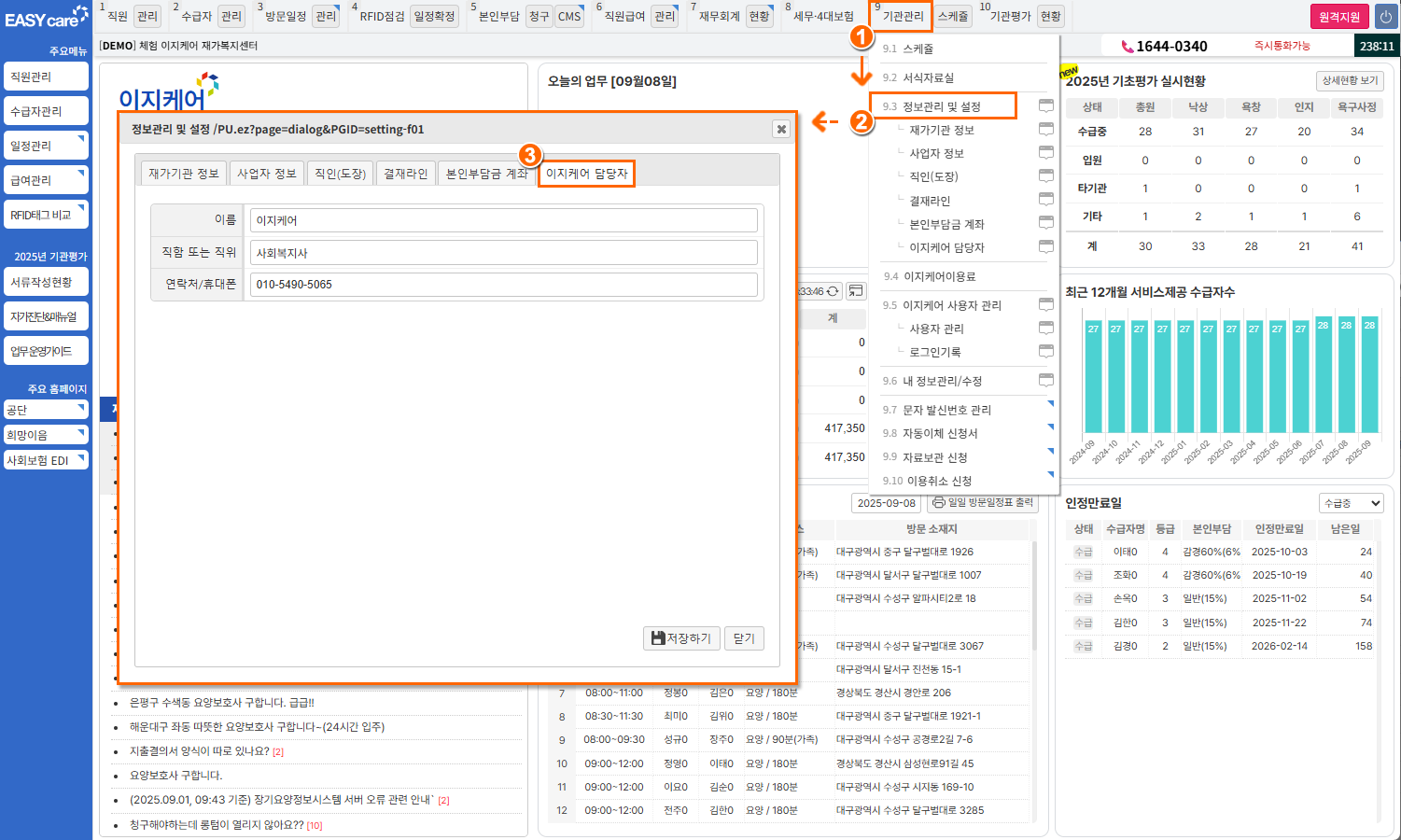
Task: Open popup icon beside 이지케어 사용자 관리
Action: tap(1046, 304)
